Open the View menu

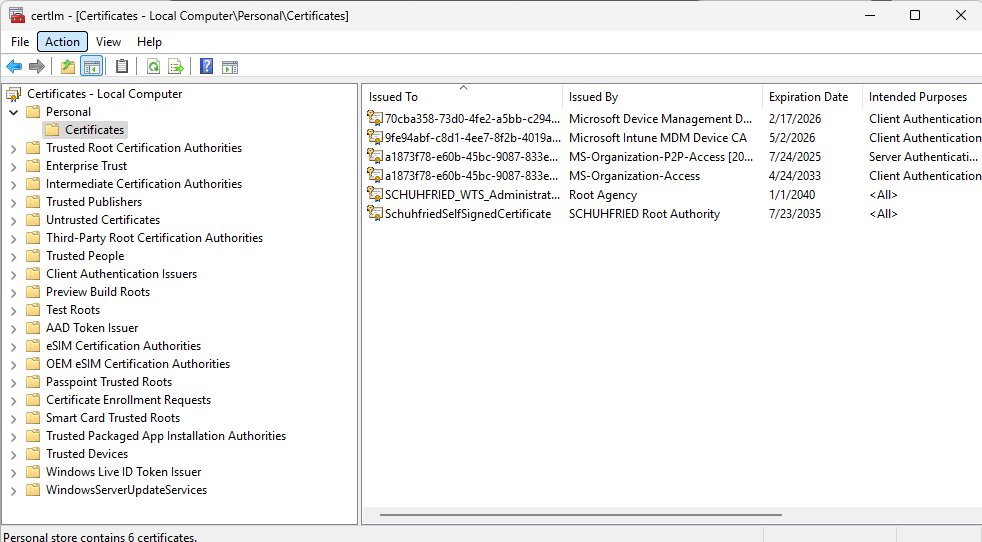point(108,42)
